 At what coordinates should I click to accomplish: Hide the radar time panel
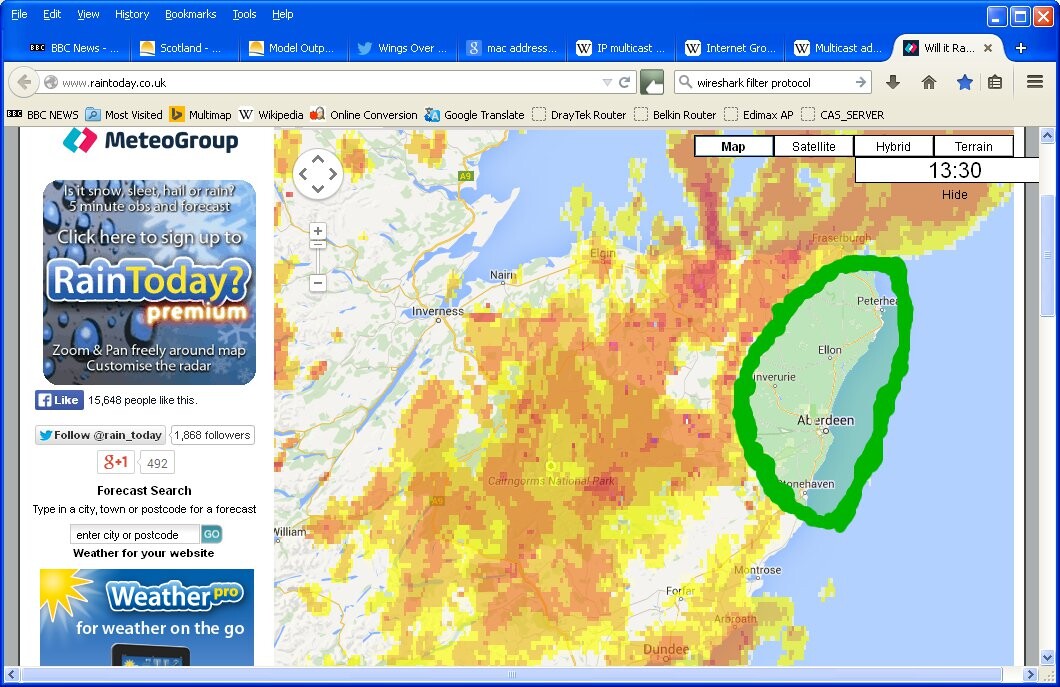(x=955, y=195)
